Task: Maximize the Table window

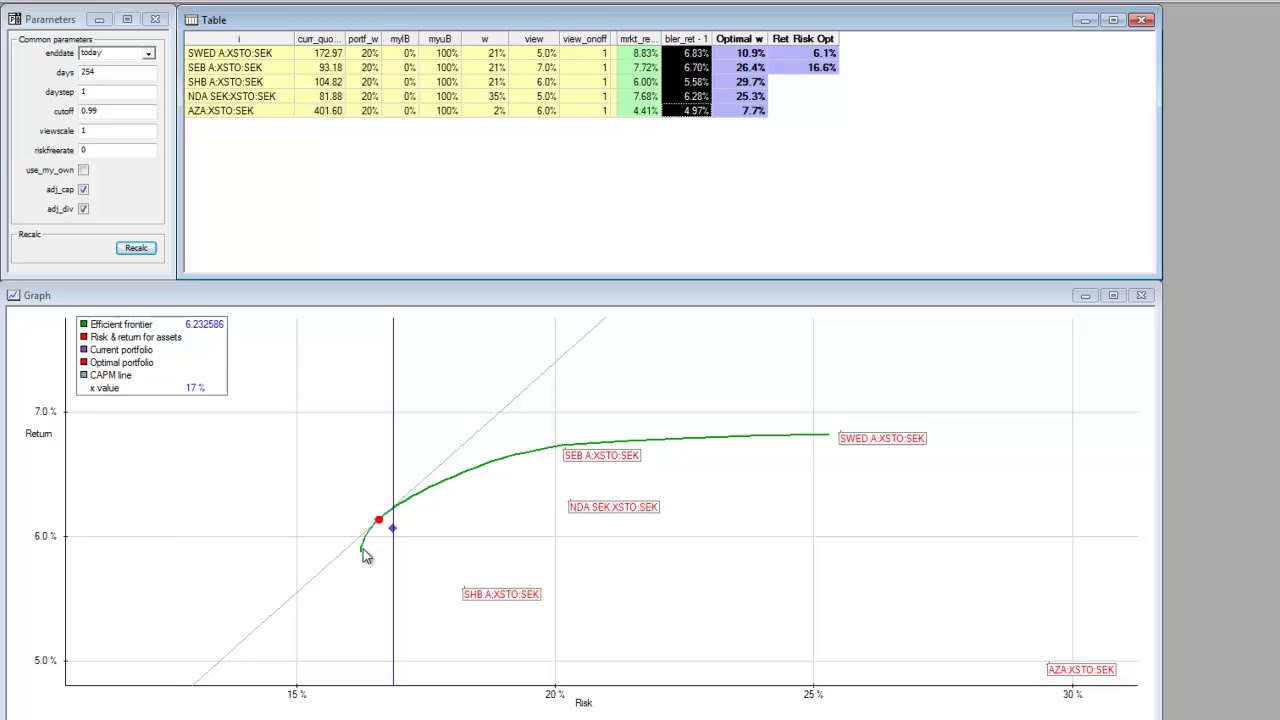Action: (1113, 19)
